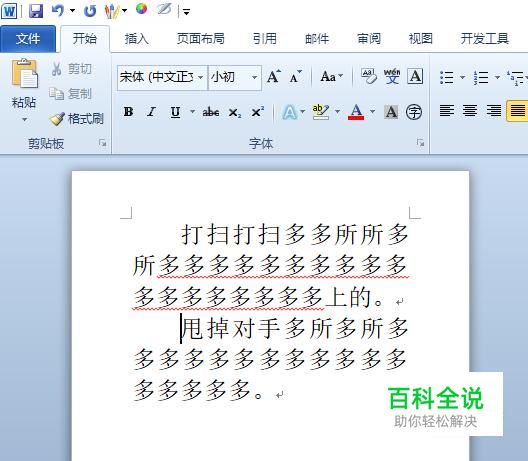Click the 剪切 cut button

point(71,69)
